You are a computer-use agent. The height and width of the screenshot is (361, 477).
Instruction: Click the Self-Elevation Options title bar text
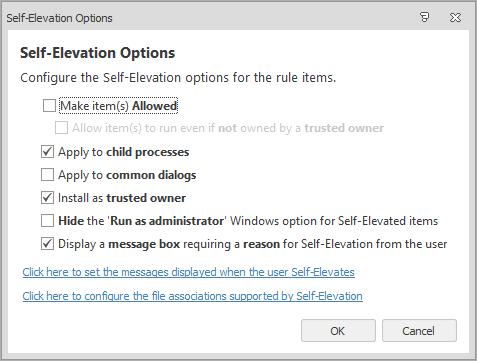point(59,18)
